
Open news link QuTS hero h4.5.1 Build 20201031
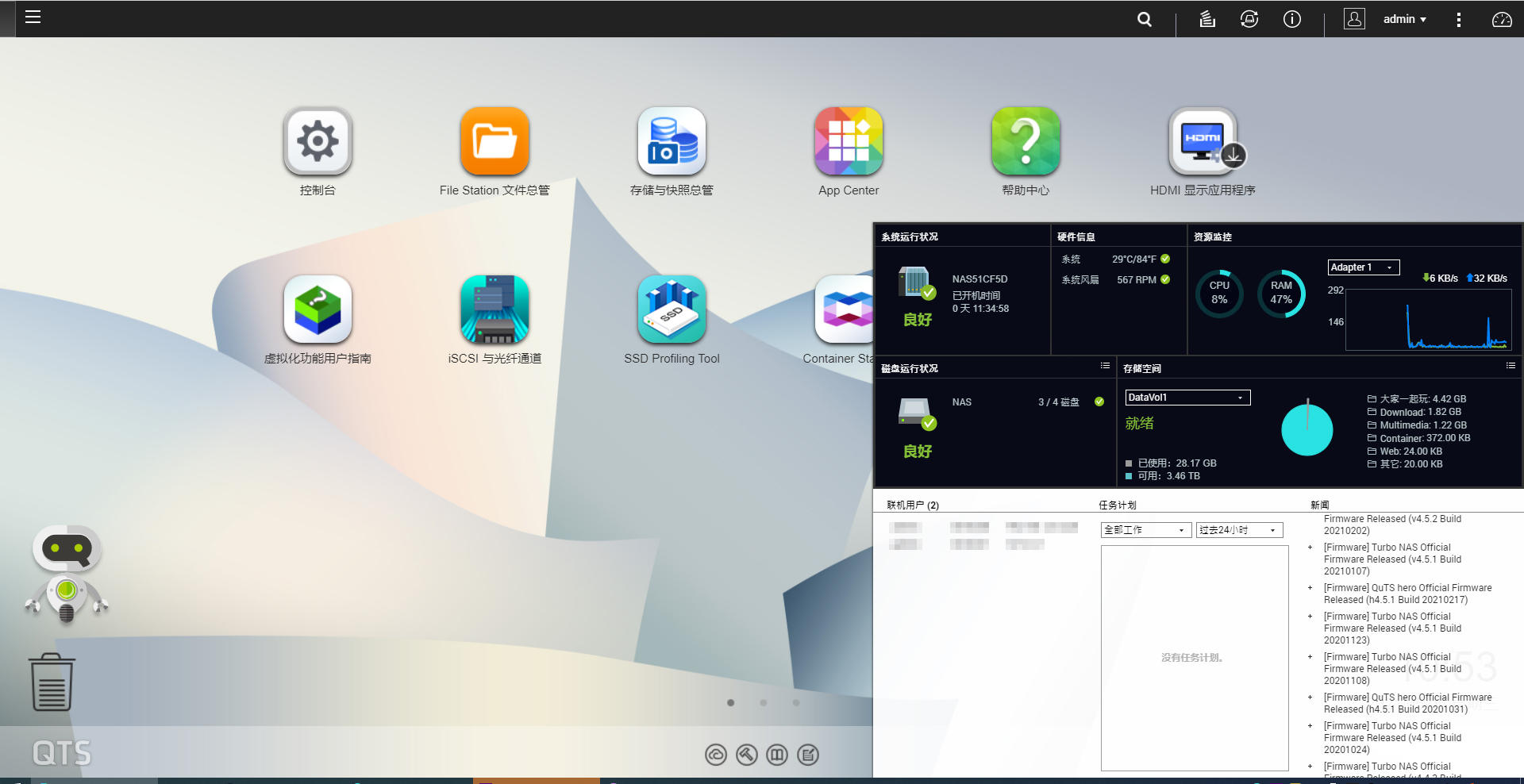(1407, 703)
